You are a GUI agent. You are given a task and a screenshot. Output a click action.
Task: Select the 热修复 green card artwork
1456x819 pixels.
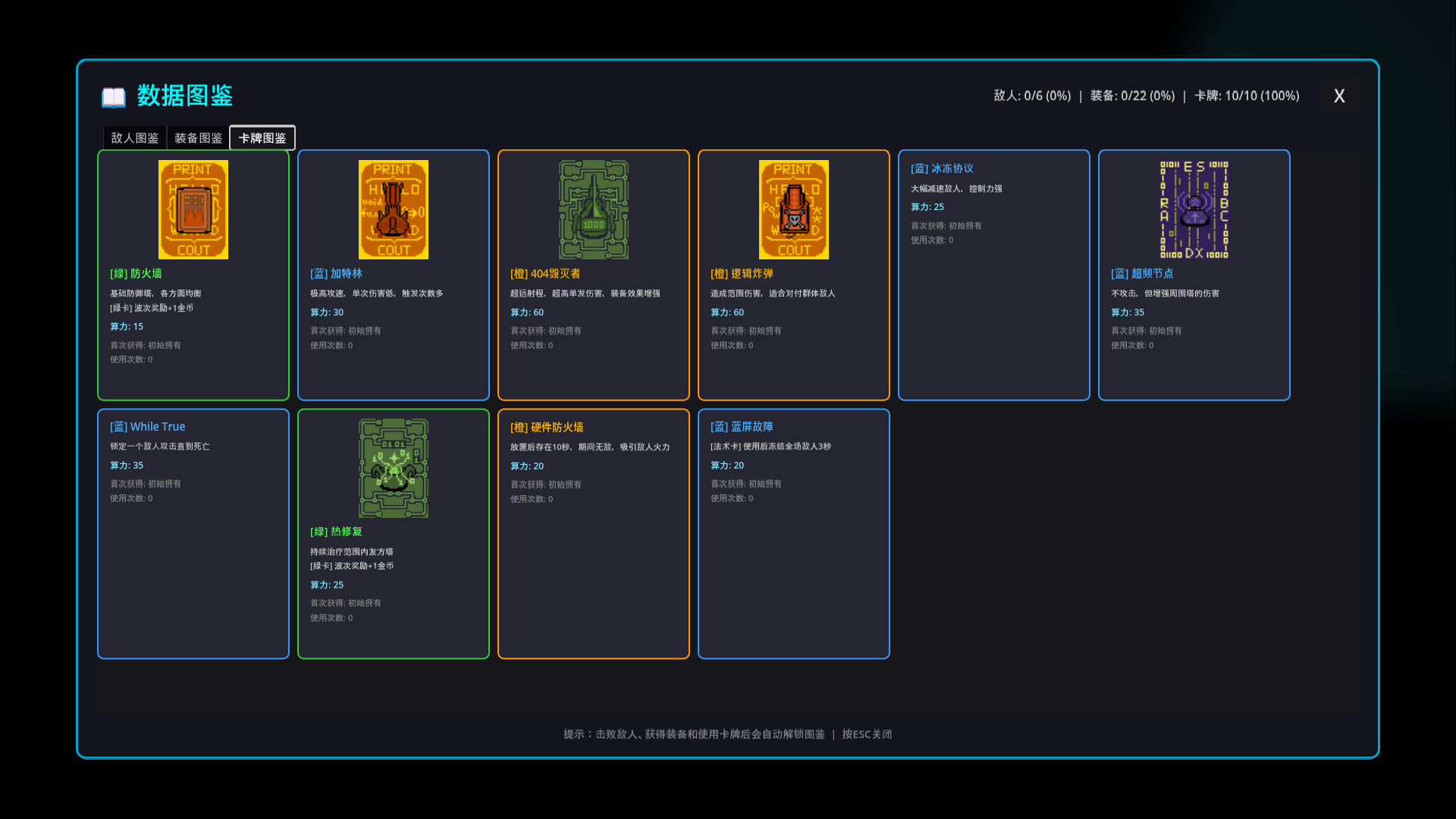tap(393, 468)
